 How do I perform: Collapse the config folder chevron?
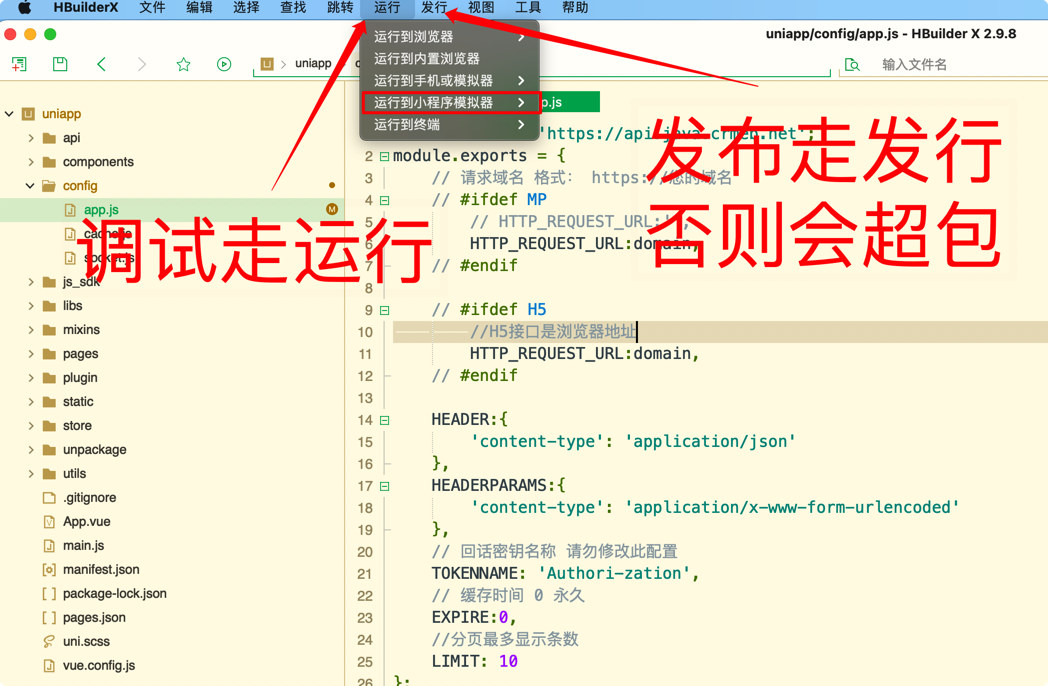pos(30,186)
